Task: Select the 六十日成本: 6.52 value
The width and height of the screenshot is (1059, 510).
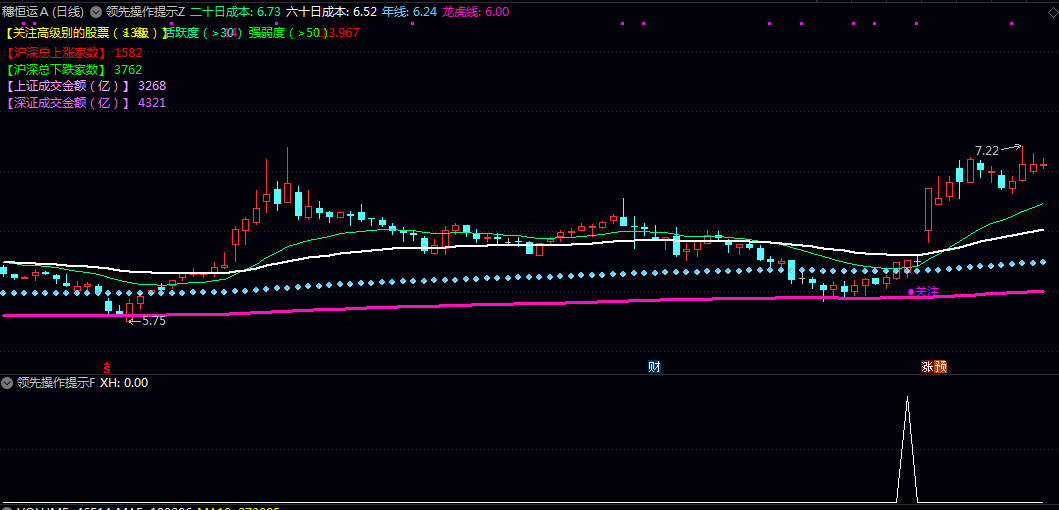Action: 331,11
